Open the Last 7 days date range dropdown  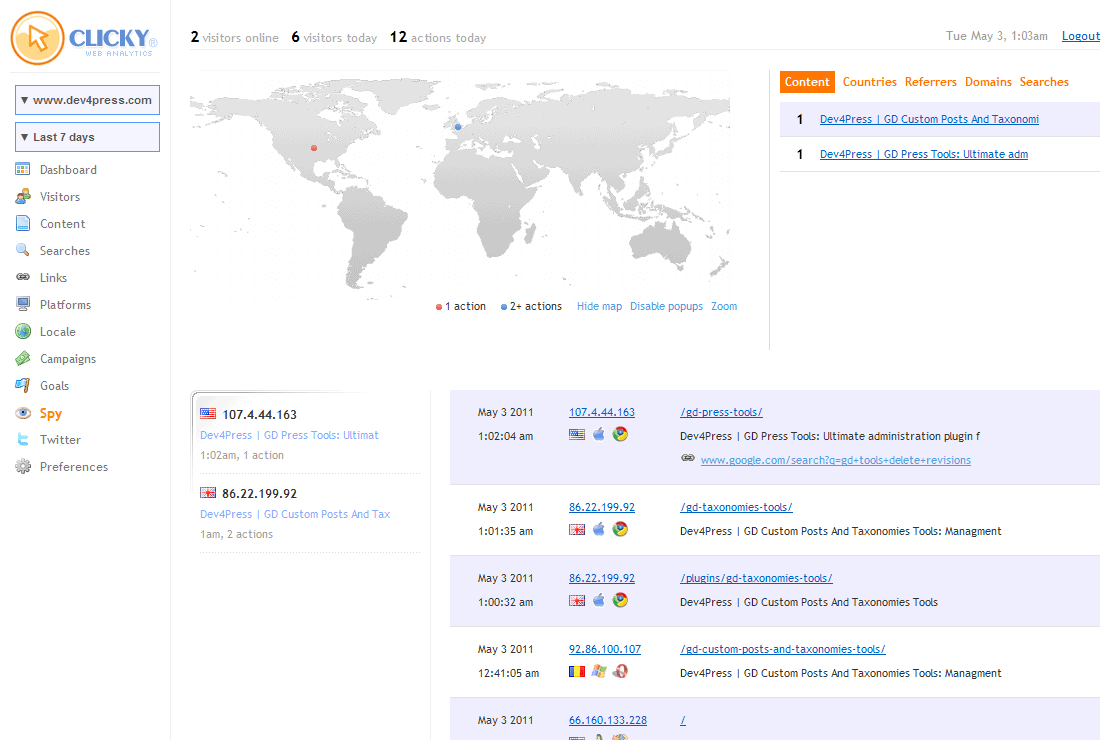click(87, 137)
